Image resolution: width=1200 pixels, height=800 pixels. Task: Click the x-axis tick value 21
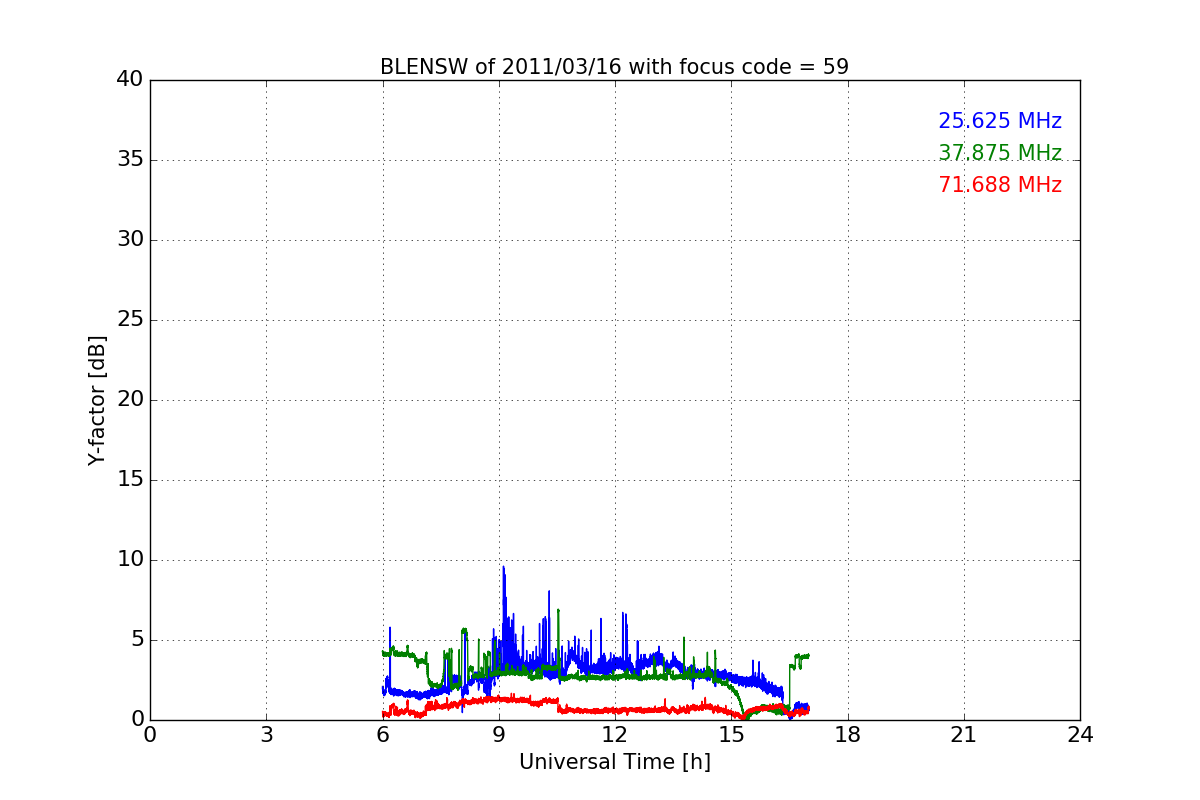964,735
